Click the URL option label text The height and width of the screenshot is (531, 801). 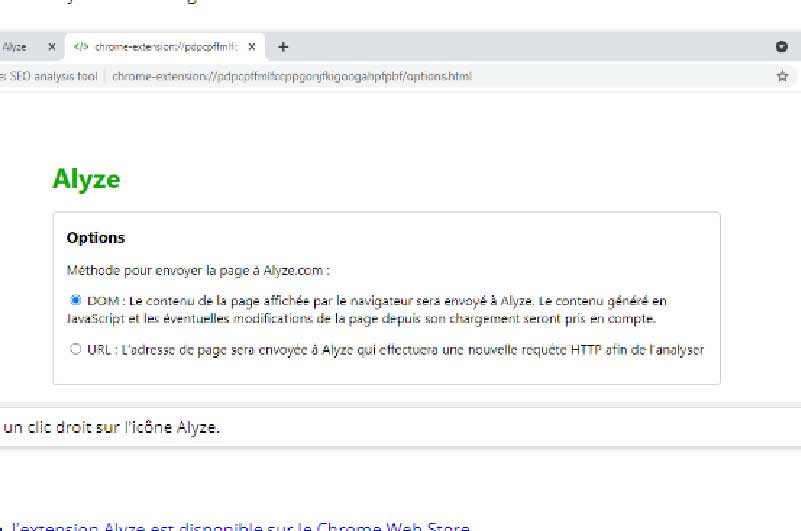395,350
